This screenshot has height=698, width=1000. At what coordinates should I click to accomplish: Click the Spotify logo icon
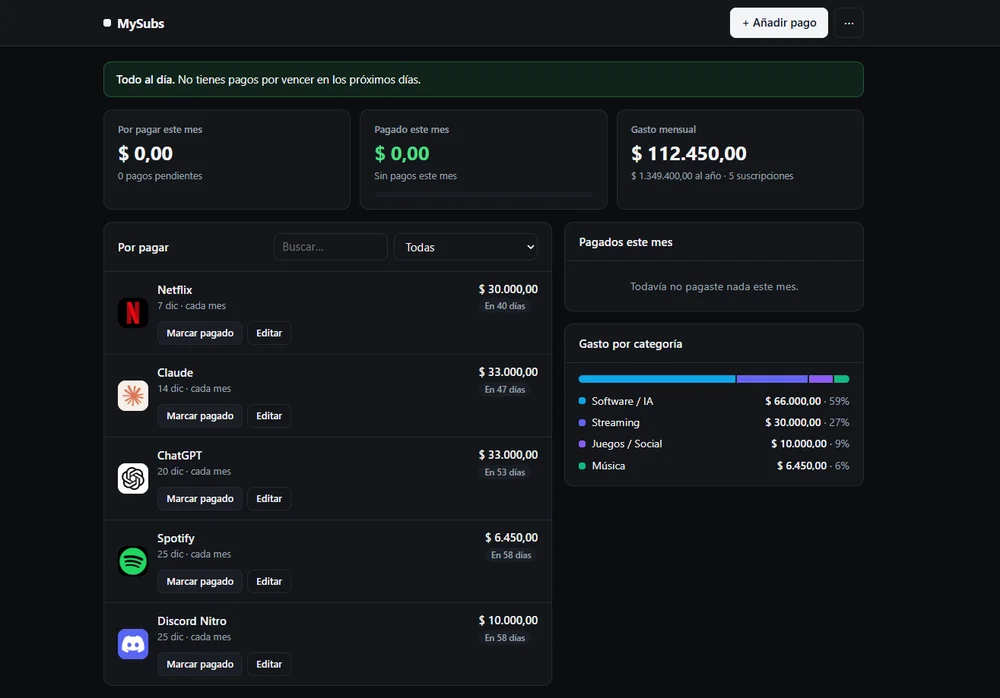pyautogui.click(x=133, y=561)
